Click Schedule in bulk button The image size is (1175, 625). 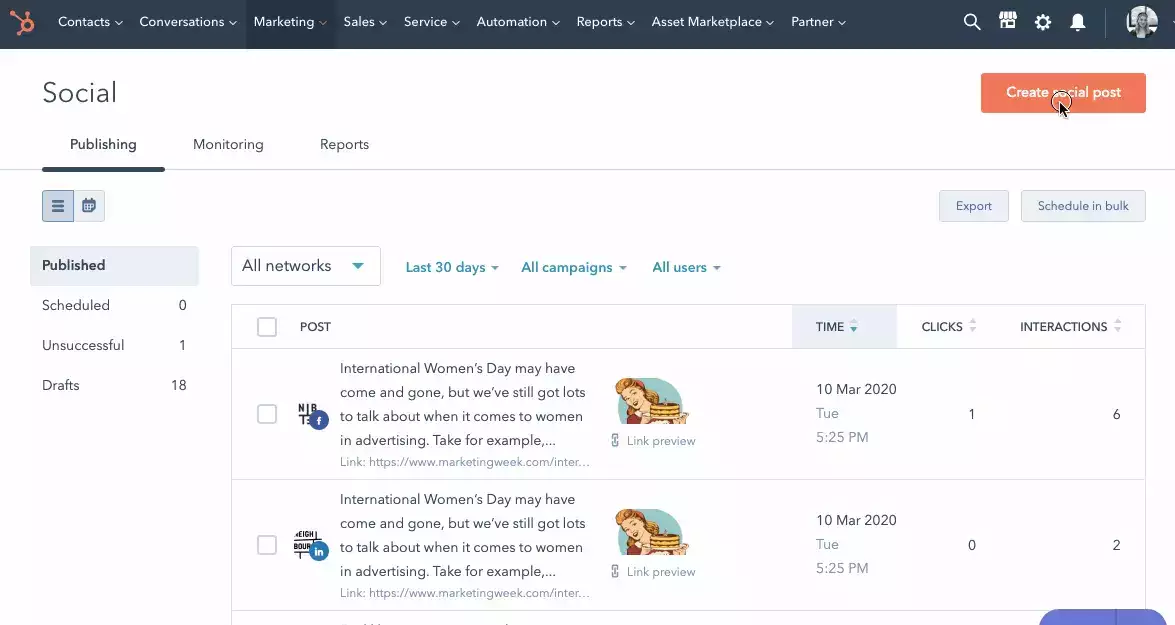coord(1083,206)
